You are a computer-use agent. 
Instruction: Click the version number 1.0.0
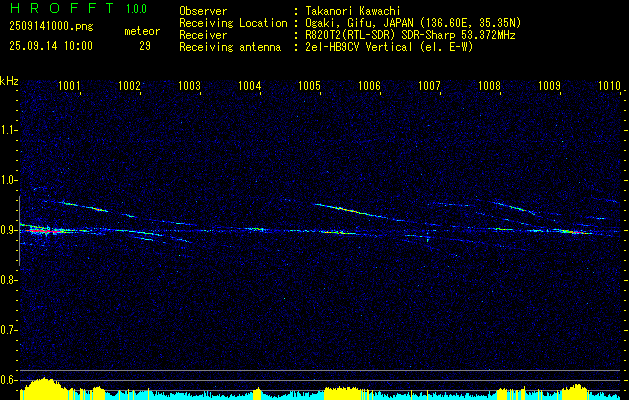tap(136, 8)
